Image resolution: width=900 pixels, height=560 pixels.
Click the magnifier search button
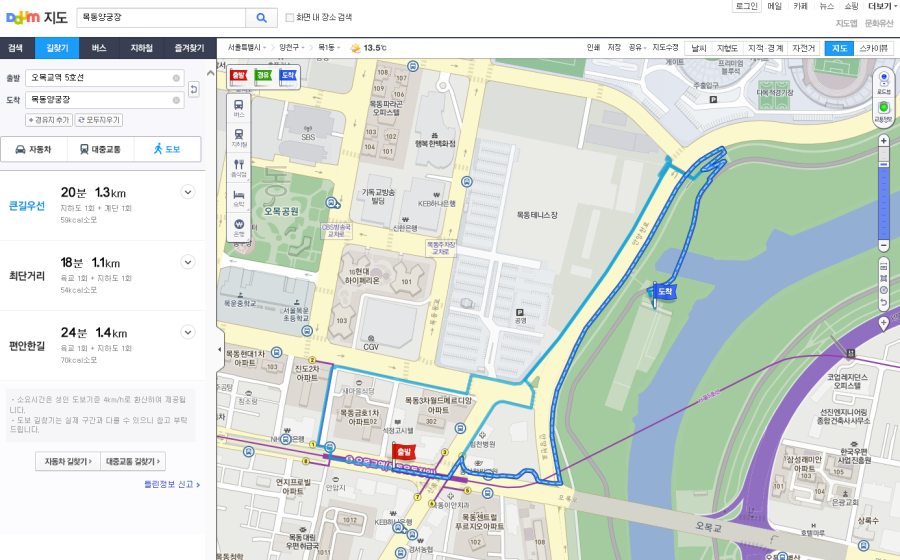click(x=261, y=17)
